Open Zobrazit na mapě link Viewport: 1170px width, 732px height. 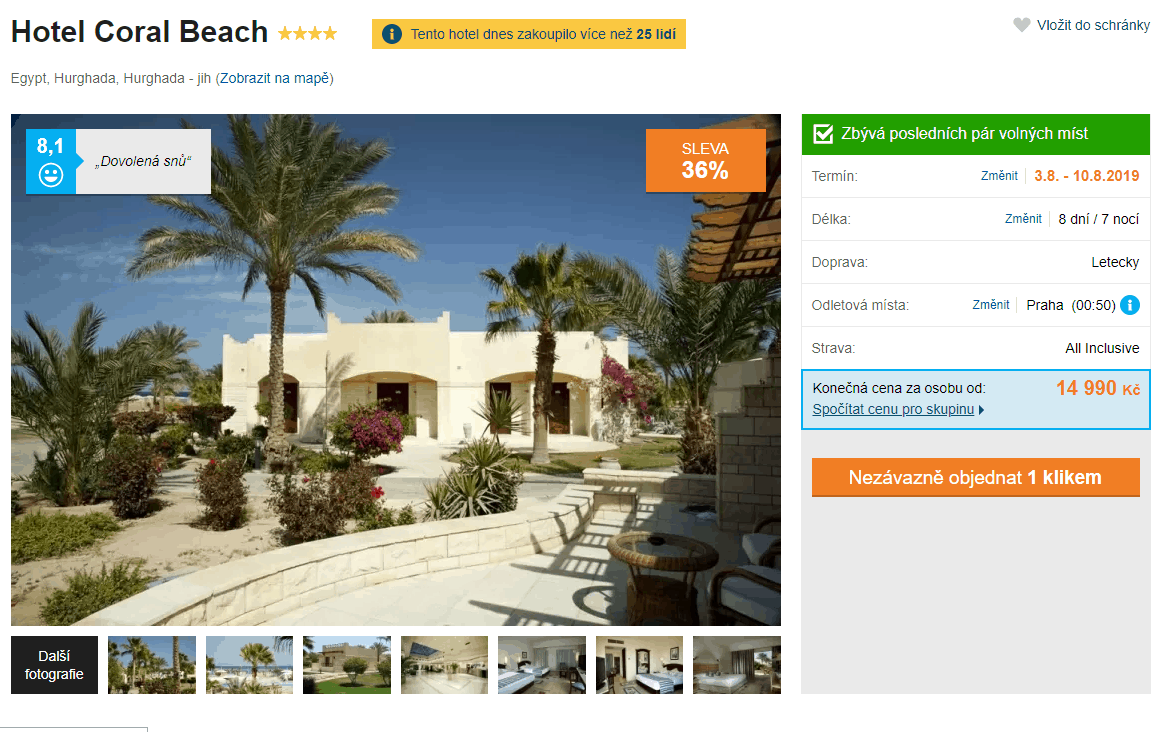[x=275, y=78]
